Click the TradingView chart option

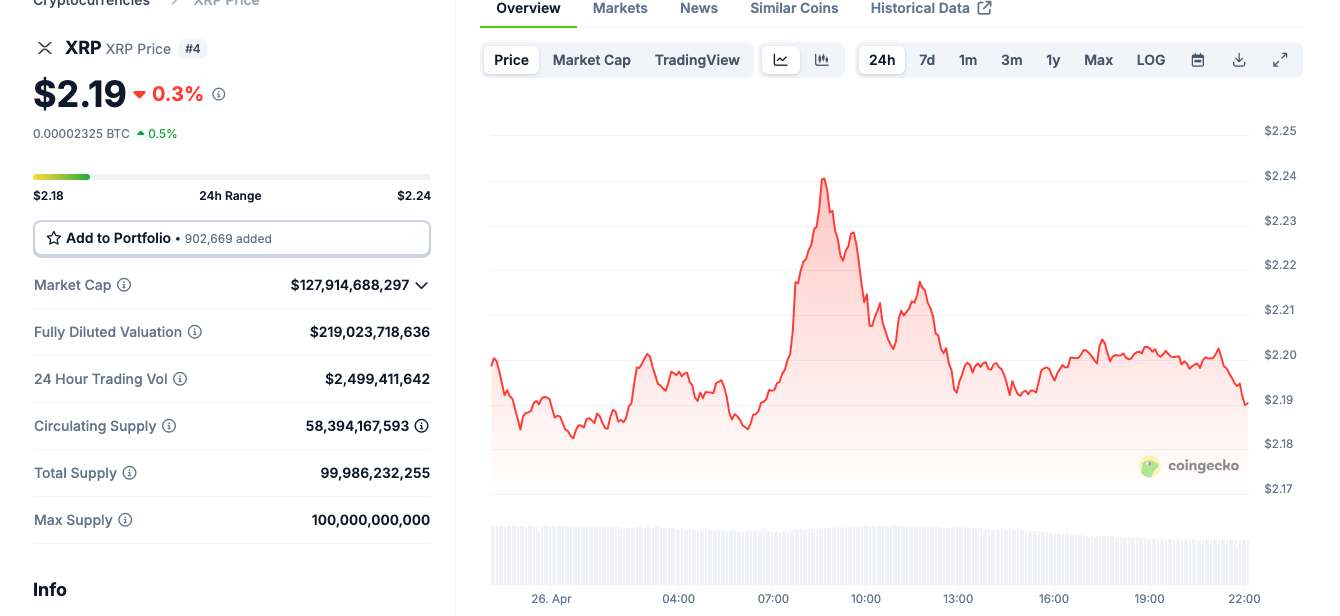[697, 60]
